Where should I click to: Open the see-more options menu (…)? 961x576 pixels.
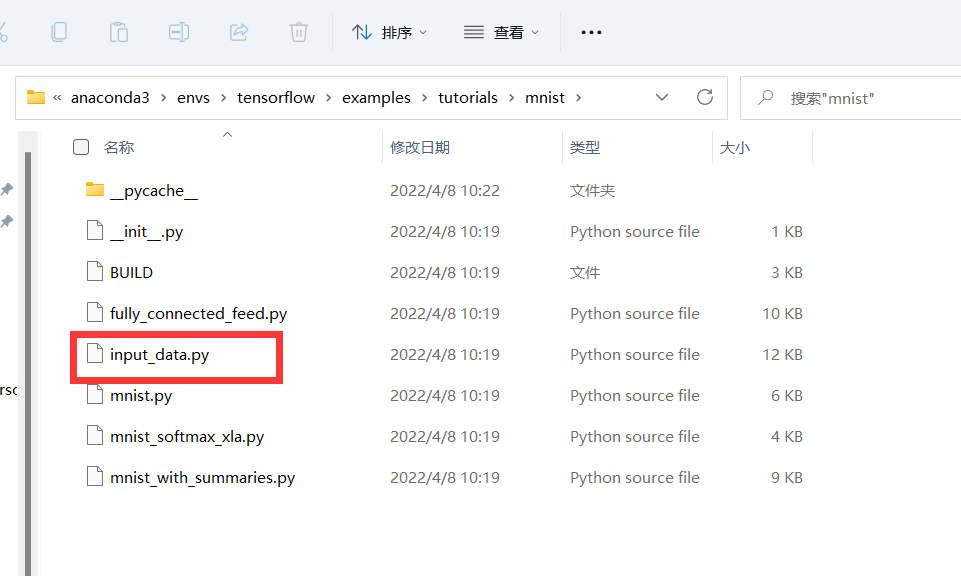click(591, 31)
